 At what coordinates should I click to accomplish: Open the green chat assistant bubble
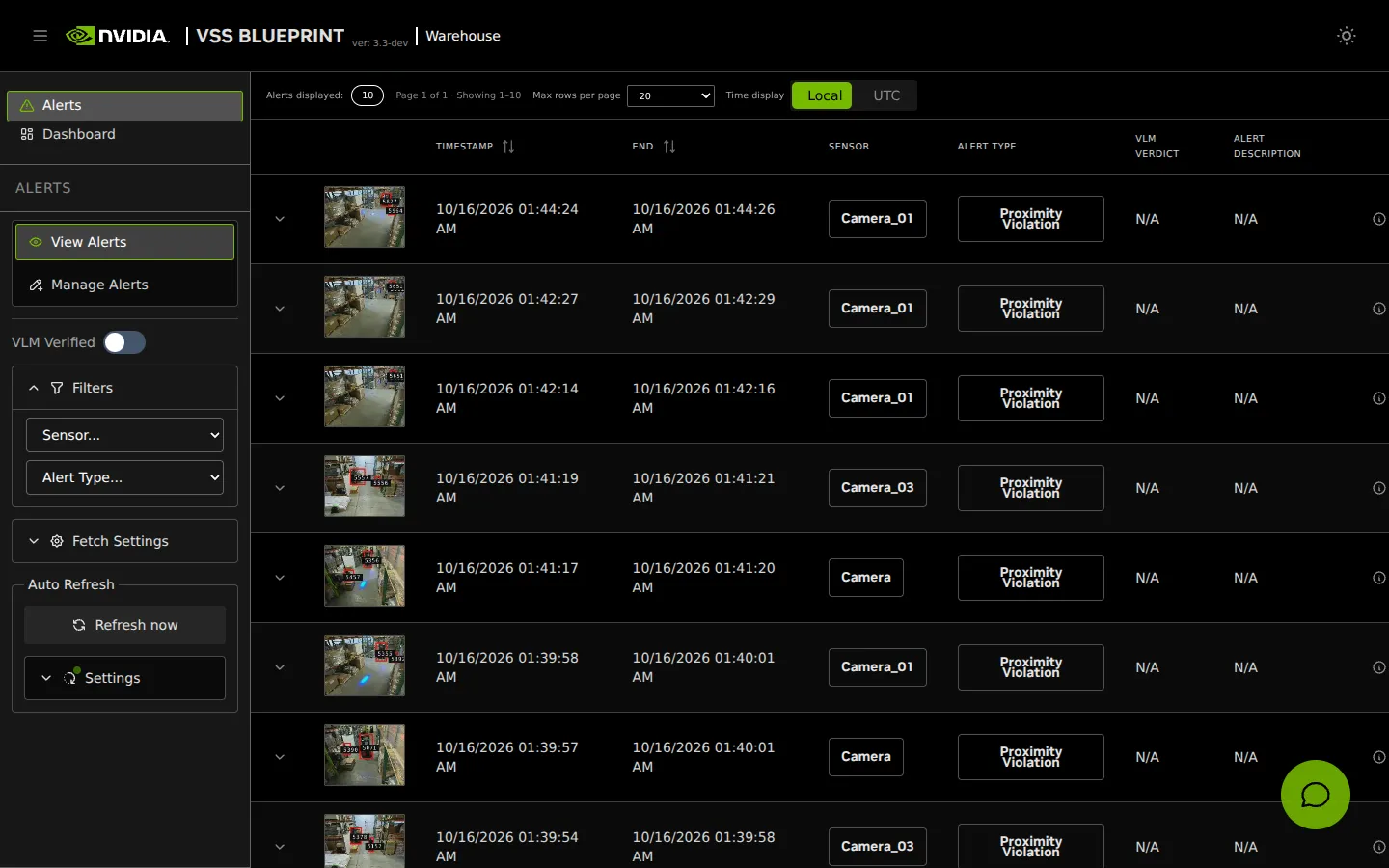point(1316,795)
